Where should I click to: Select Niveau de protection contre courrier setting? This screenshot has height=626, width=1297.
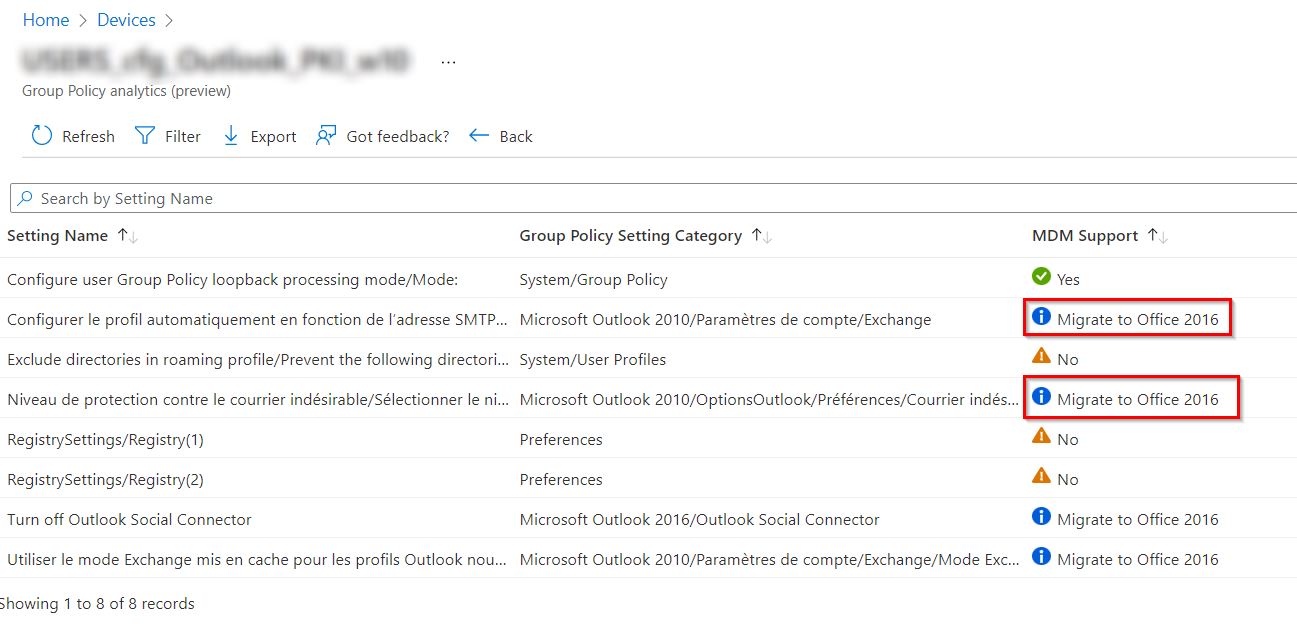259,399
